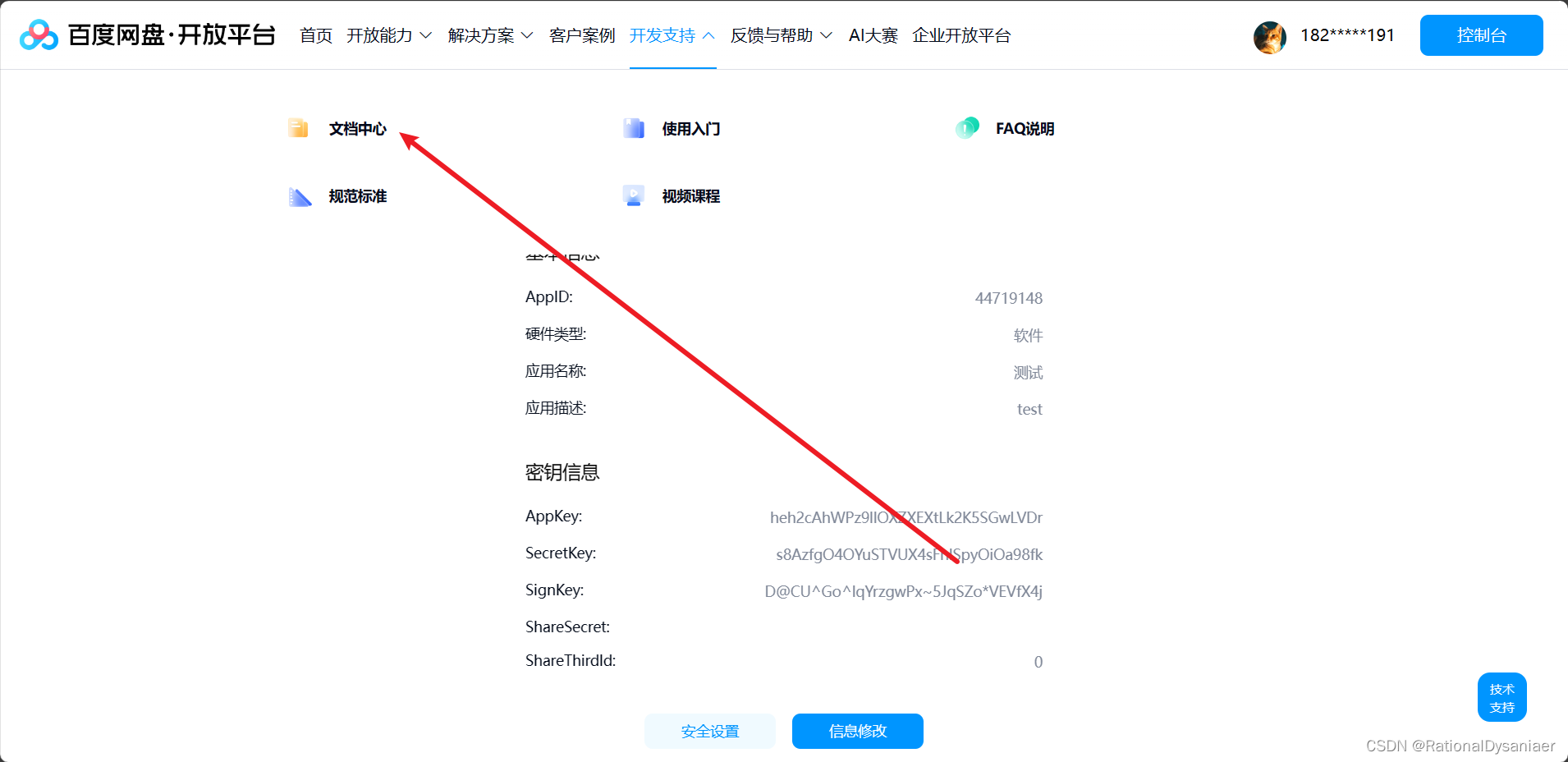The image size is (1568, 762).
Task: Click the 控制台 console button
Action: tap(1481, 35)
